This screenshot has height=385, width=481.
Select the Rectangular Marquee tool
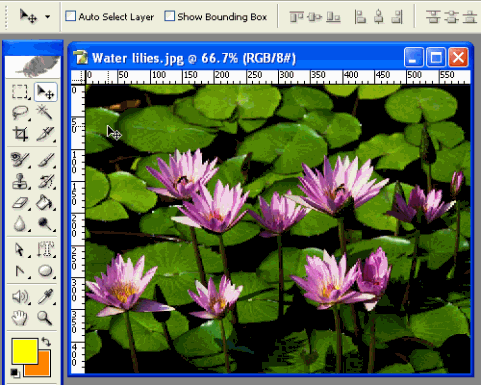(20, 92)
